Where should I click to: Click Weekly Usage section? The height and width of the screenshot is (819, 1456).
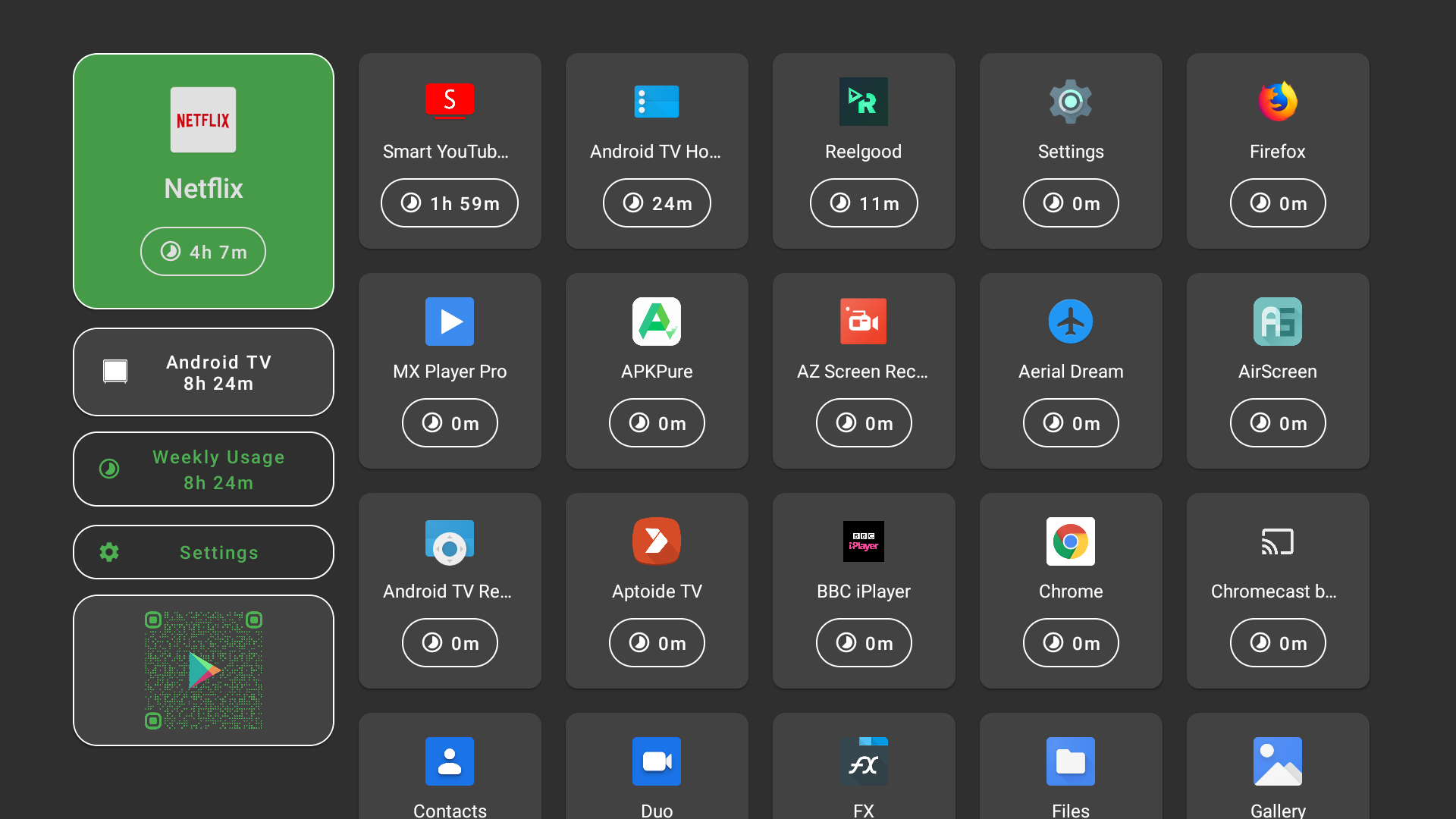(203, 470)
